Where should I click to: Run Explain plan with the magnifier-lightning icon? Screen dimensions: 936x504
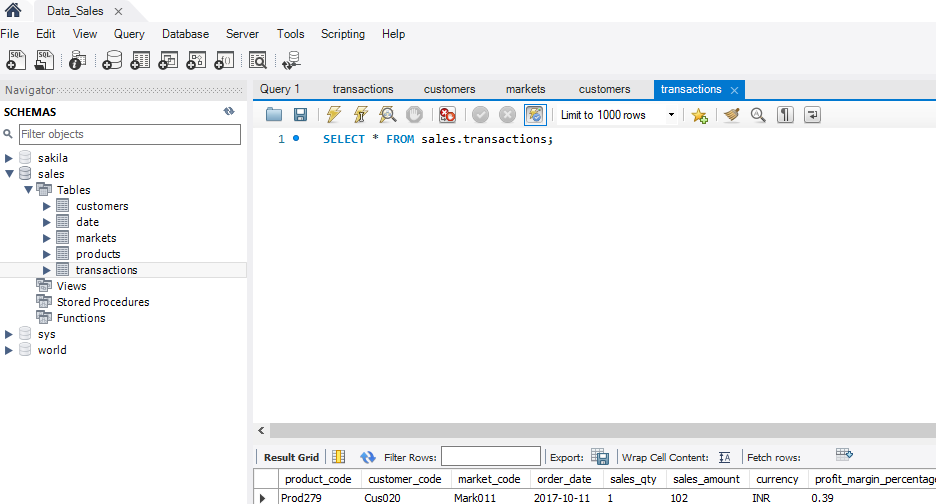[387, 115]
